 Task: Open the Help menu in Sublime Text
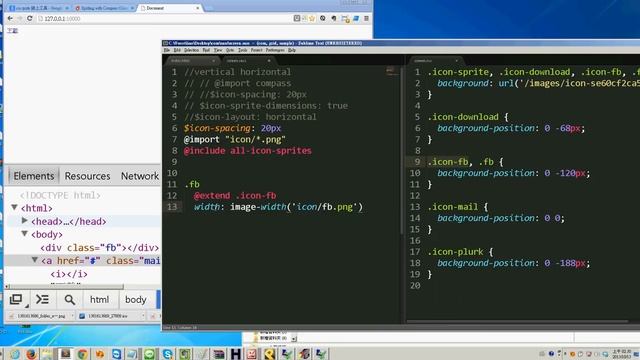pyautogui.click(x=291, y=50)
